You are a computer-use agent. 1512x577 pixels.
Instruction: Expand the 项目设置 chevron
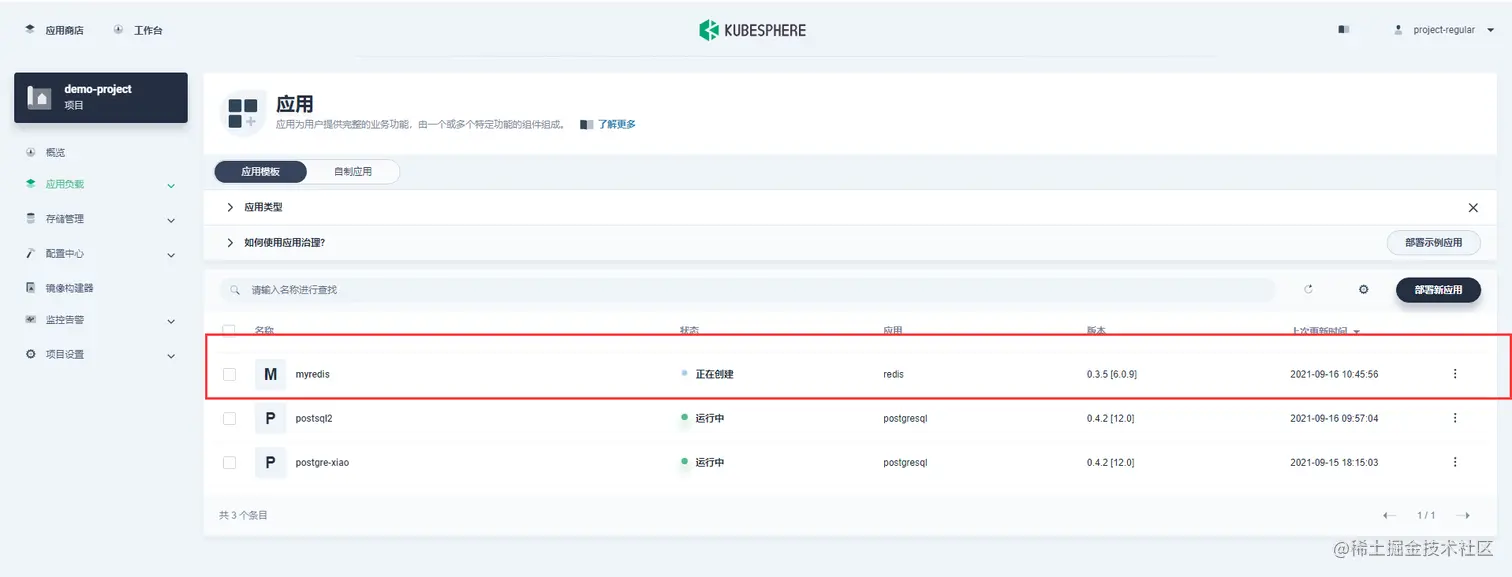tap(171, 355)
